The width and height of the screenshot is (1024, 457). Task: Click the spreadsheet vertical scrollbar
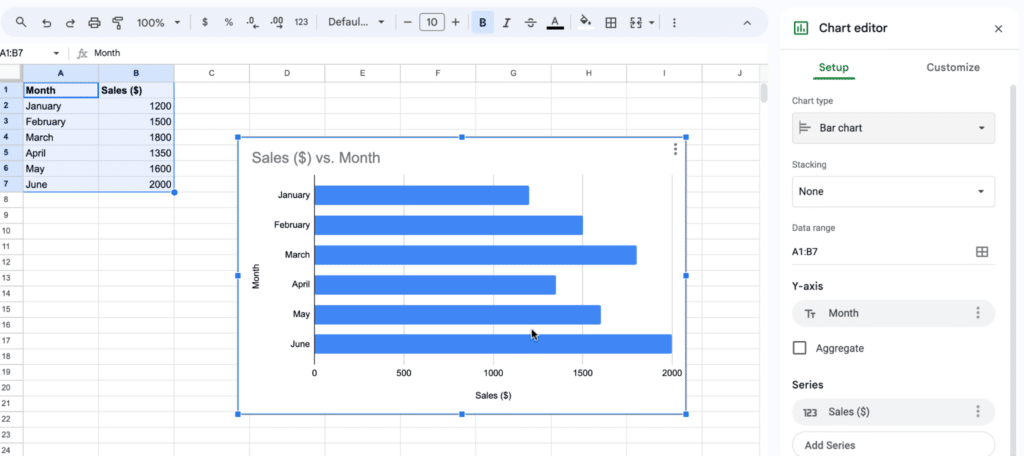(x=764, y=93)
